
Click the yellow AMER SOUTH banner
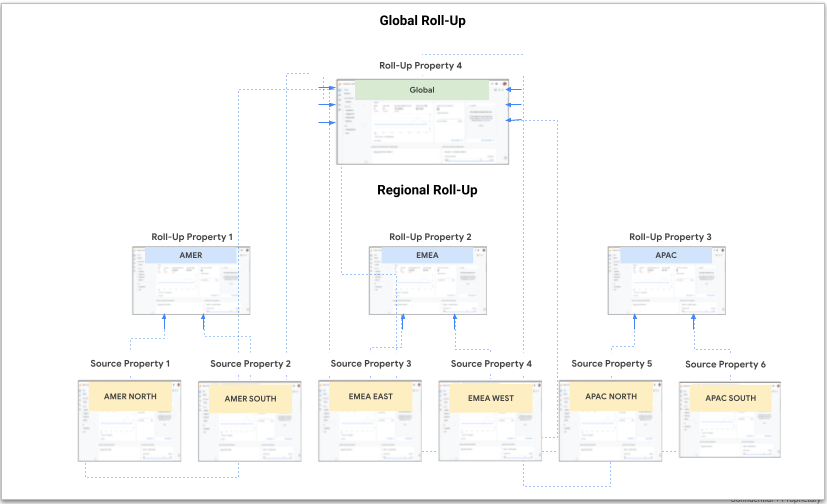[x=251, y=399]
